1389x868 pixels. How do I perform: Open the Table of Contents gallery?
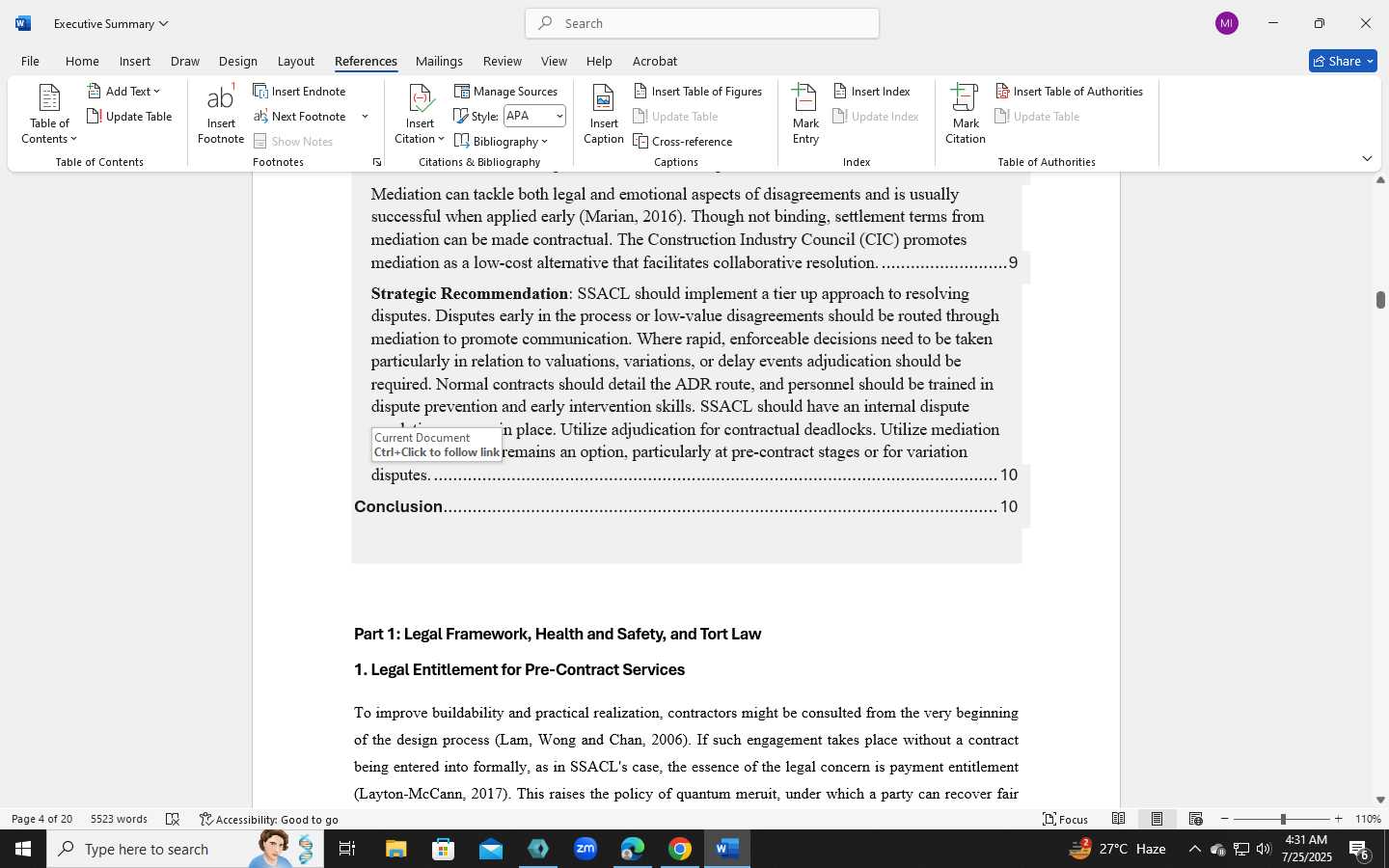(x=49, y=115)
